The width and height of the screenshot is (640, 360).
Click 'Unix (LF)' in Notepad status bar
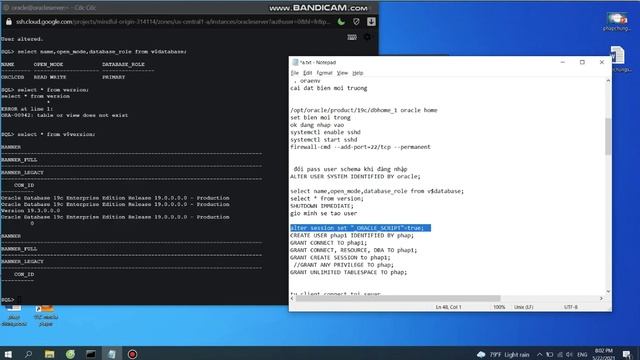tap(524, 307)
